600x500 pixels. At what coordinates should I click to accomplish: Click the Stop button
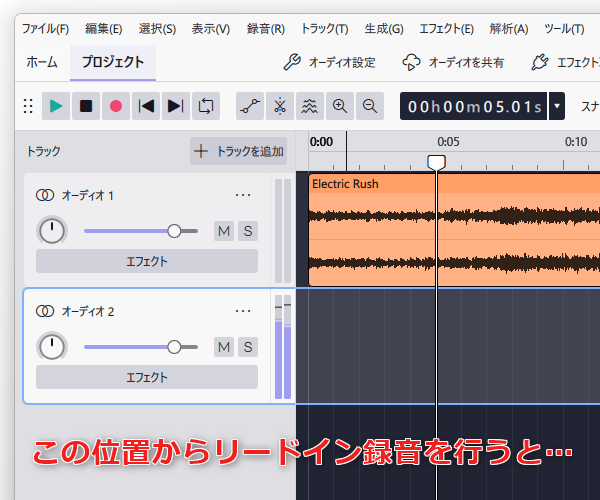pyautogui.click(x=86, y=106)
